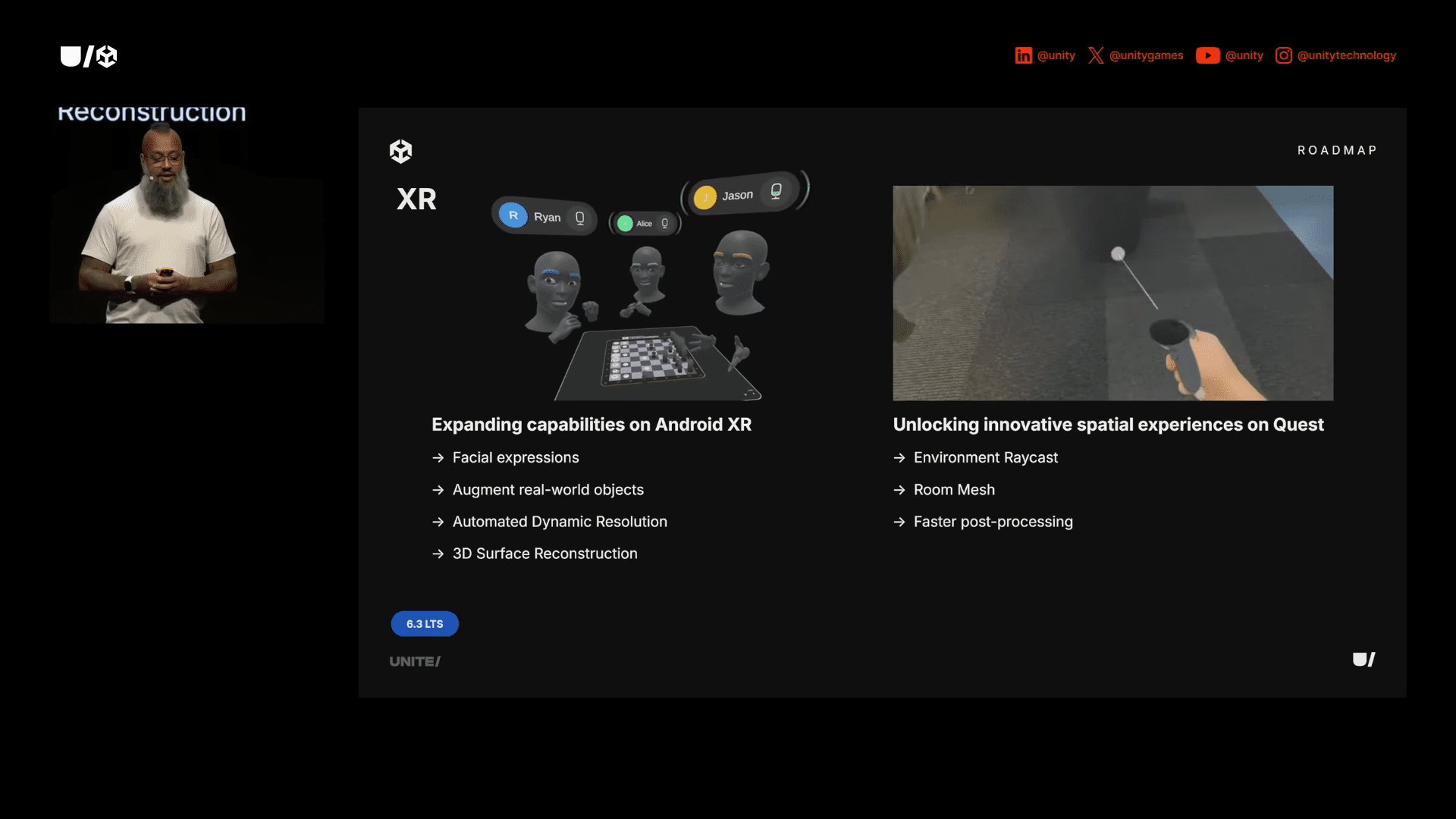Click the YouTube play icon

click(x=1207, y=55)
